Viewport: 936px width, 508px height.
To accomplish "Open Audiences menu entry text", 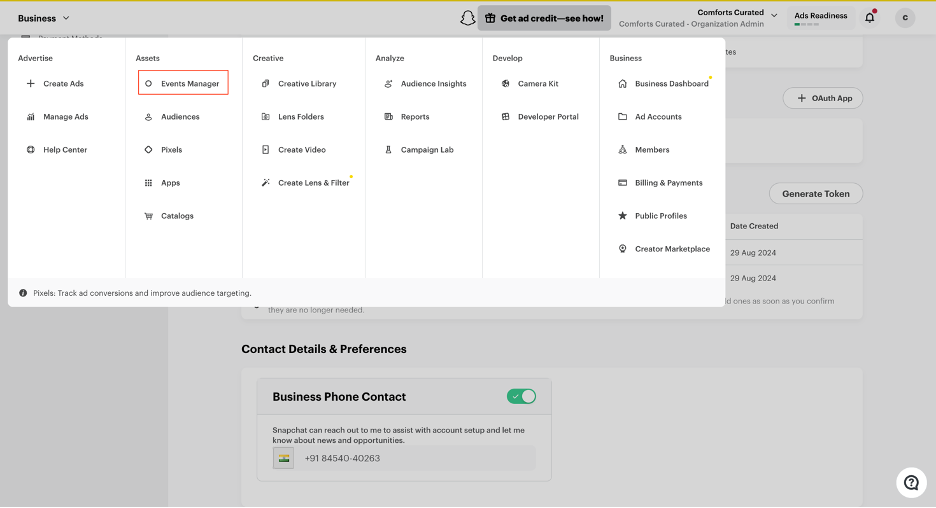I will 180,117.
